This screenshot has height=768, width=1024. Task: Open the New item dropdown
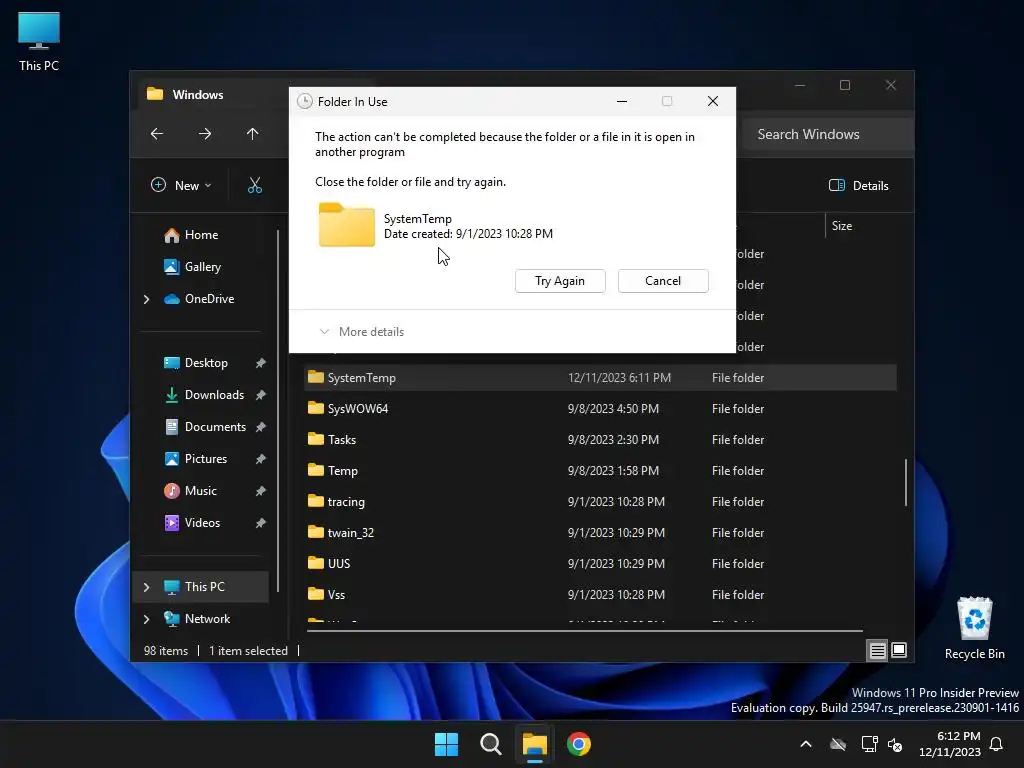[x=181, y=185]
